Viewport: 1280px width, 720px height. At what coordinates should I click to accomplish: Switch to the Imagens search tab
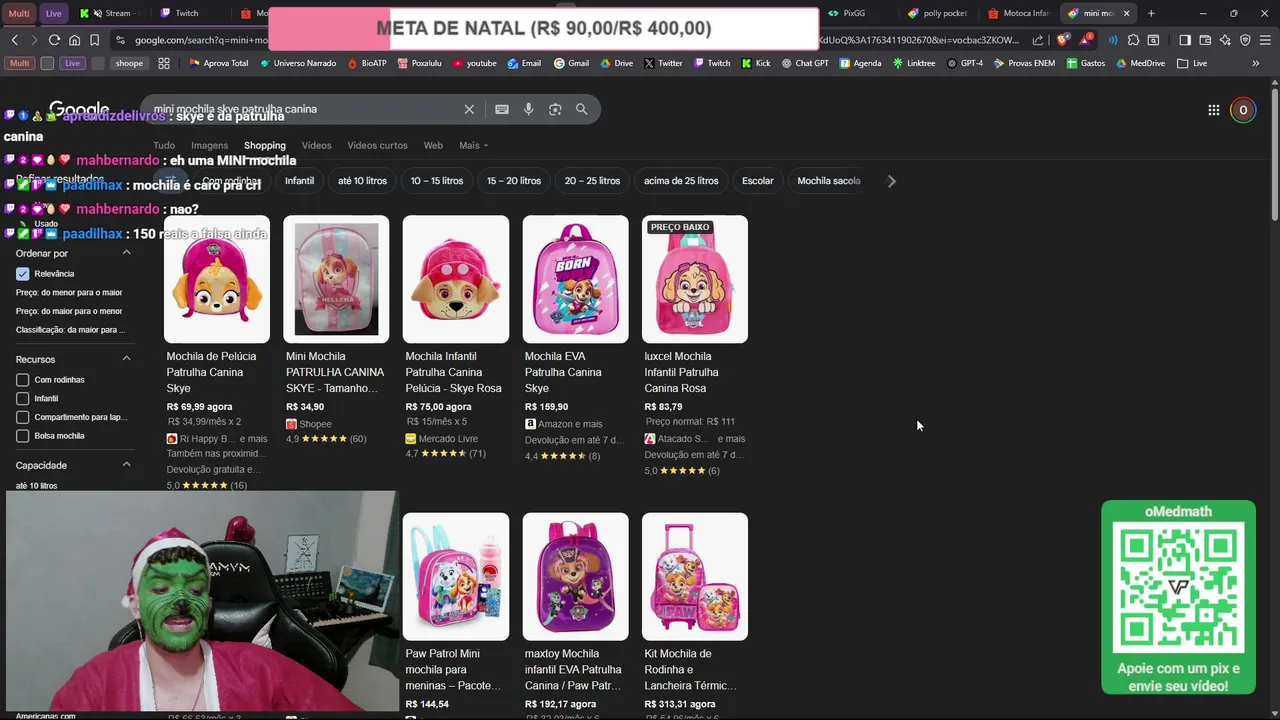click(209, 145)
